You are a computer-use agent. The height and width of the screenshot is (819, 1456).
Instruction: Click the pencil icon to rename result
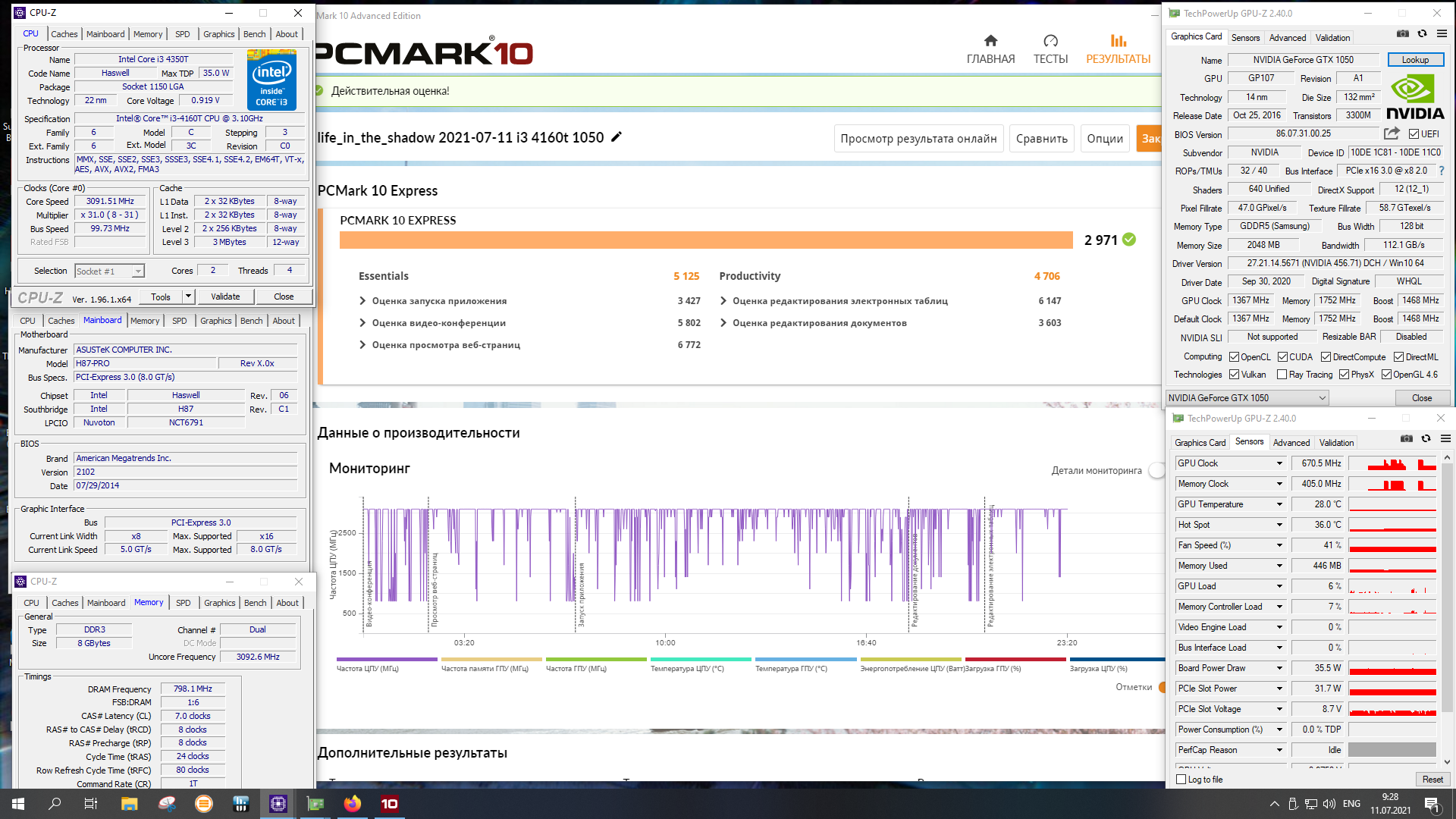(617, 136)
